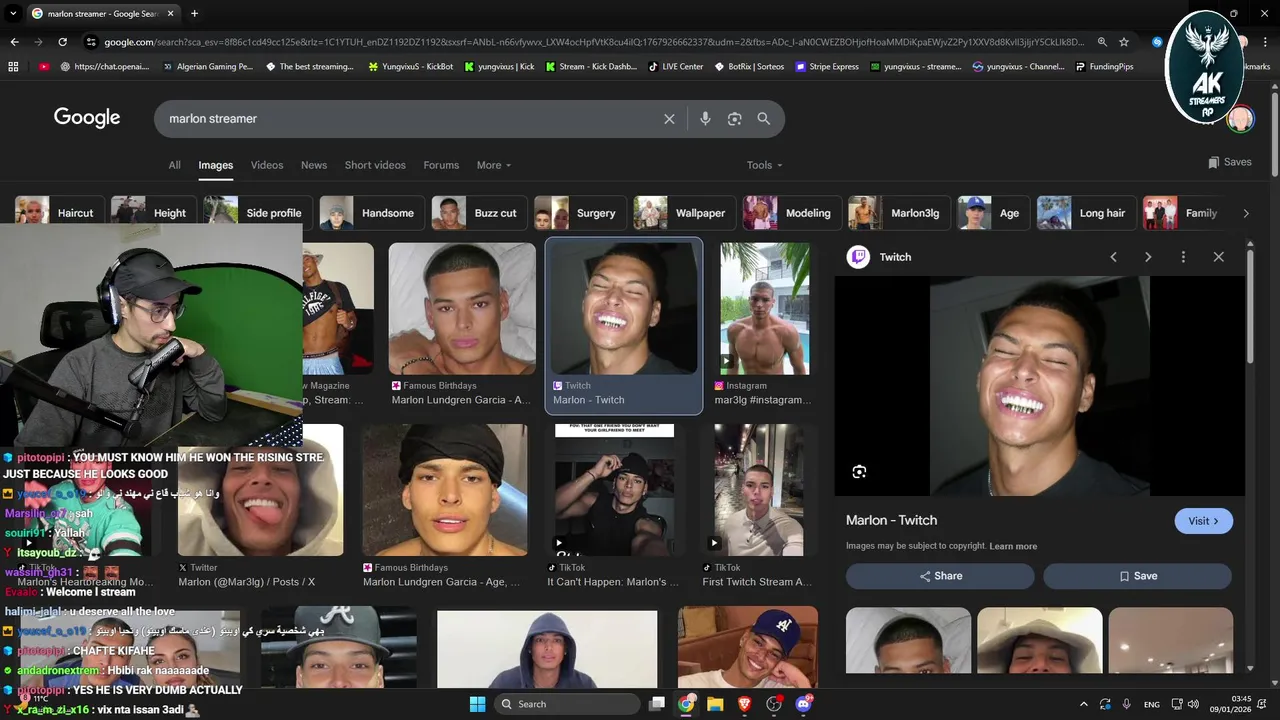1280x720 pixels.
Task: Open Google Lens image search
Action: tap(734, 119)
